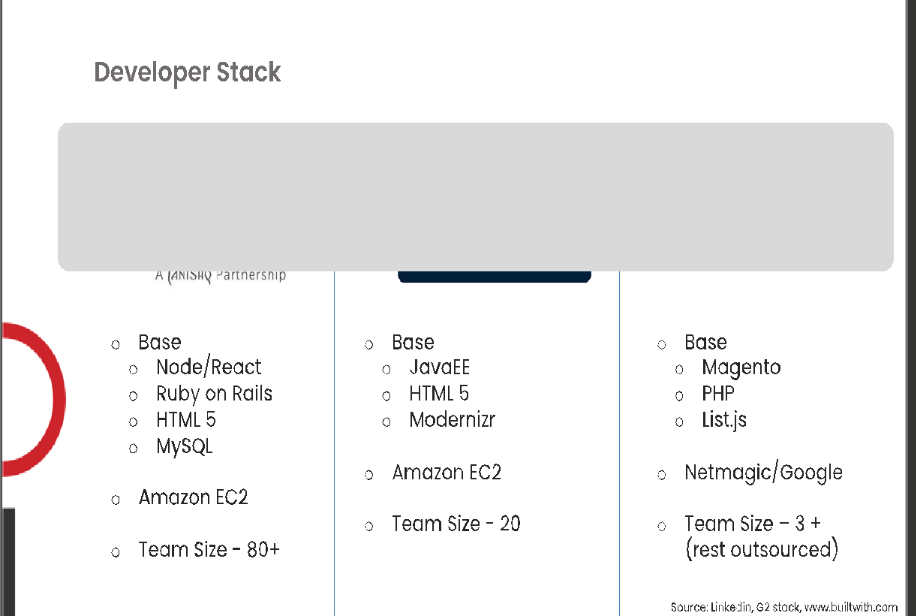916x616 pixels.
Task: Select the Ruby on Rails text
Action: (214, 393)
